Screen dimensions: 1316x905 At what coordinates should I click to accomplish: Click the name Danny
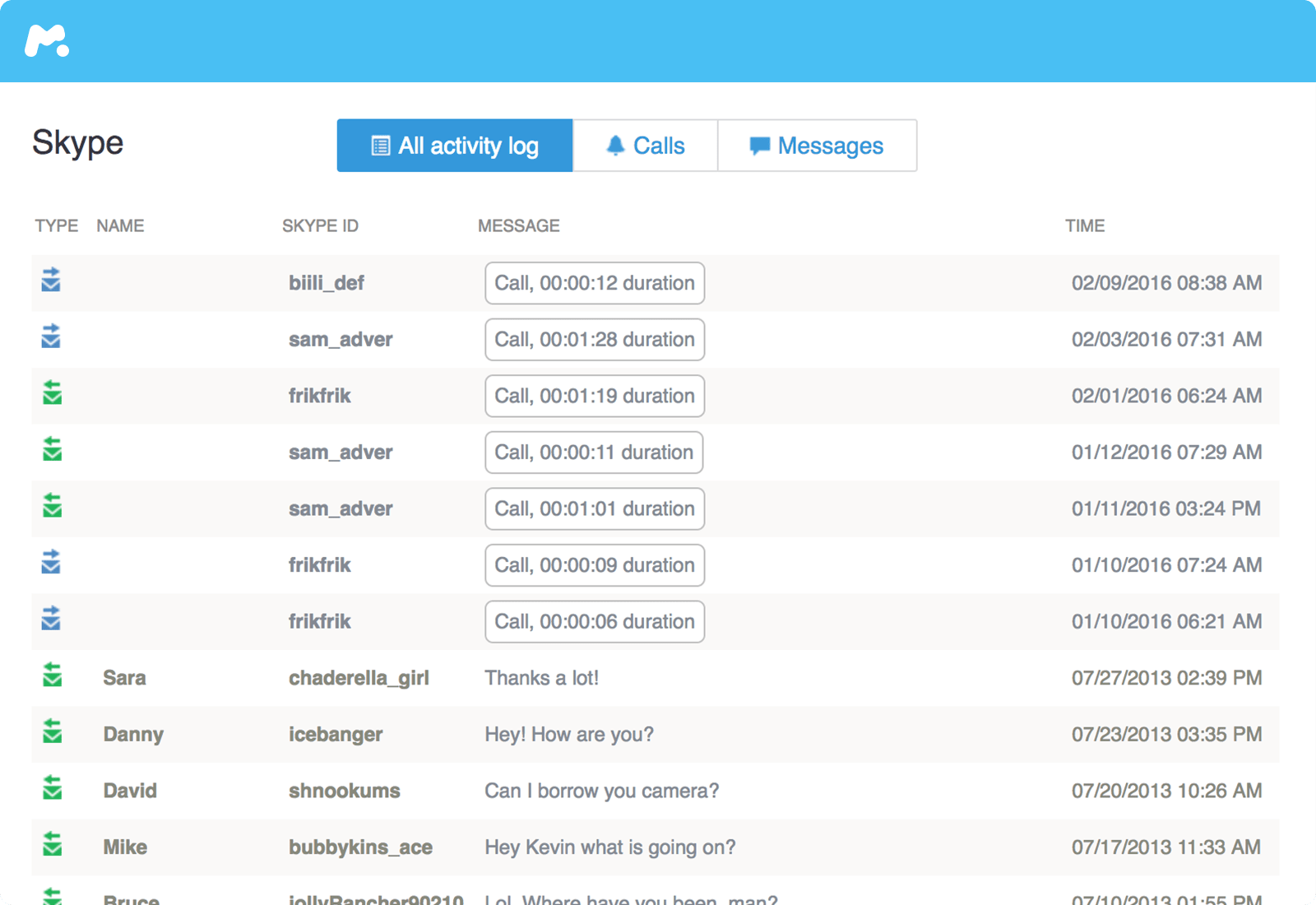(133, 735)
